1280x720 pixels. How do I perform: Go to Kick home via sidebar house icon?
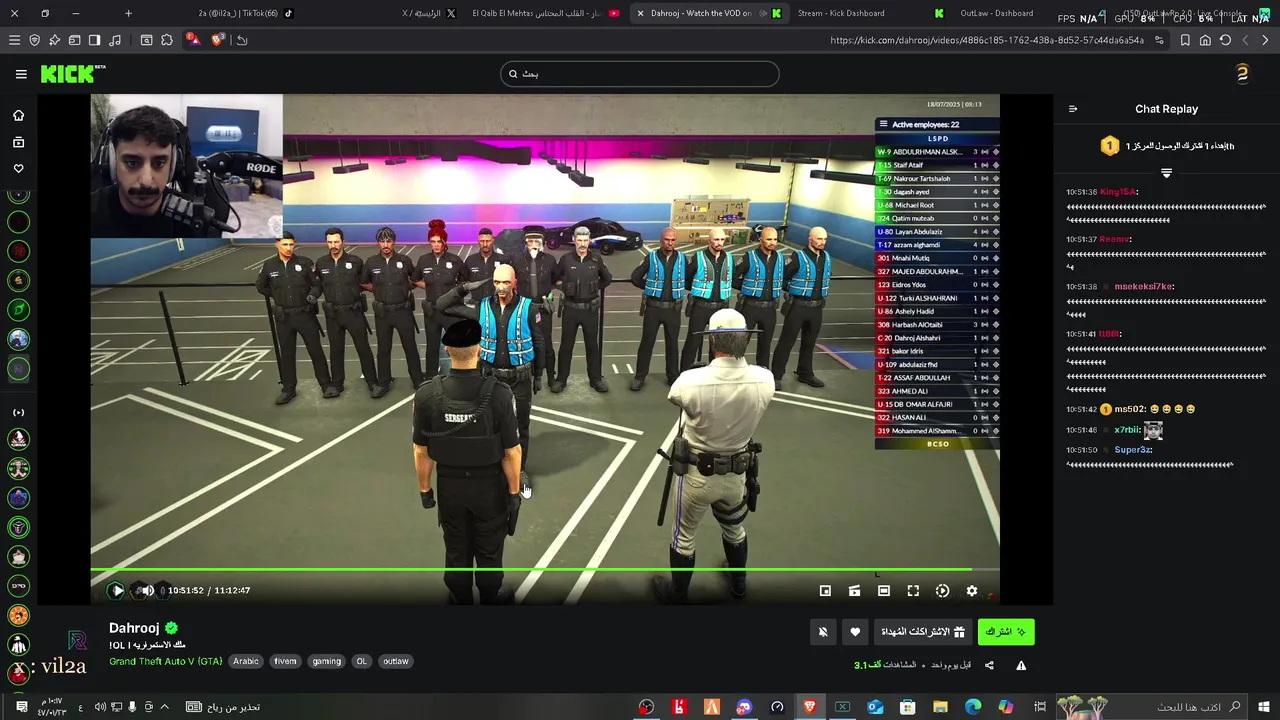coord(18,115)
